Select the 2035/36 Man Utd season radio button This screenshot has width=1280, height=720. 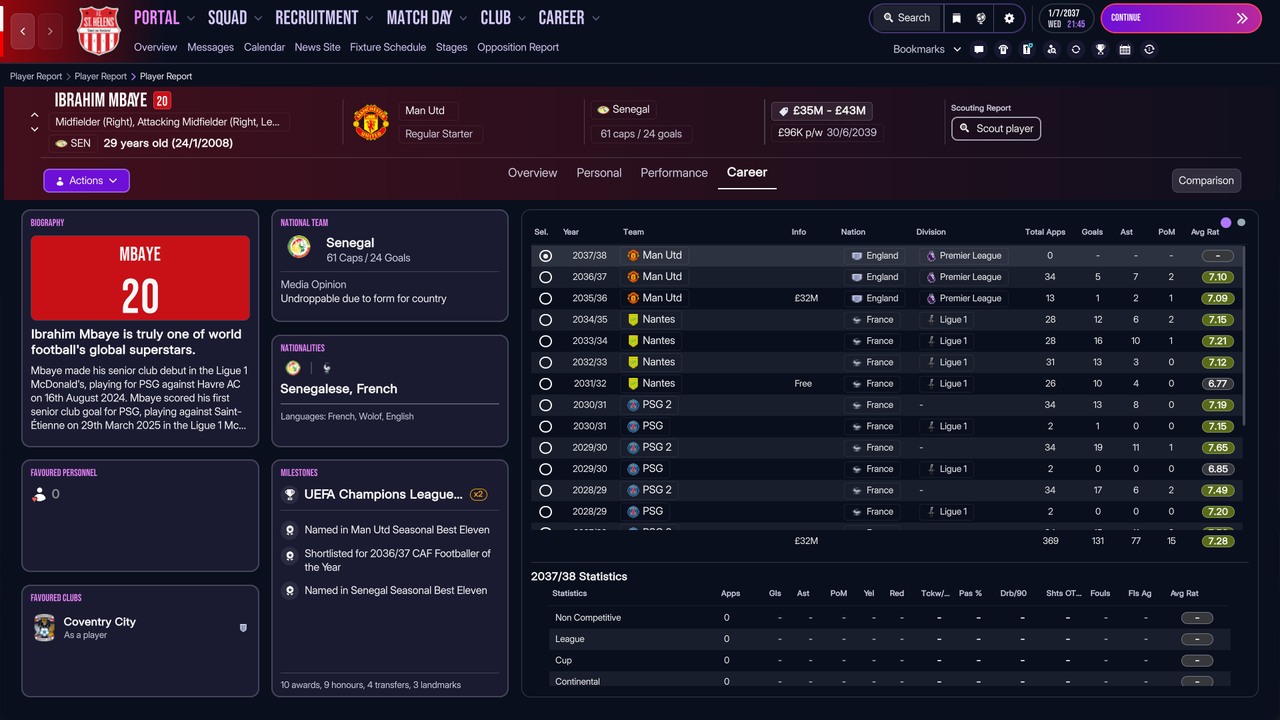pyautogui.click(x=545, y=298)
